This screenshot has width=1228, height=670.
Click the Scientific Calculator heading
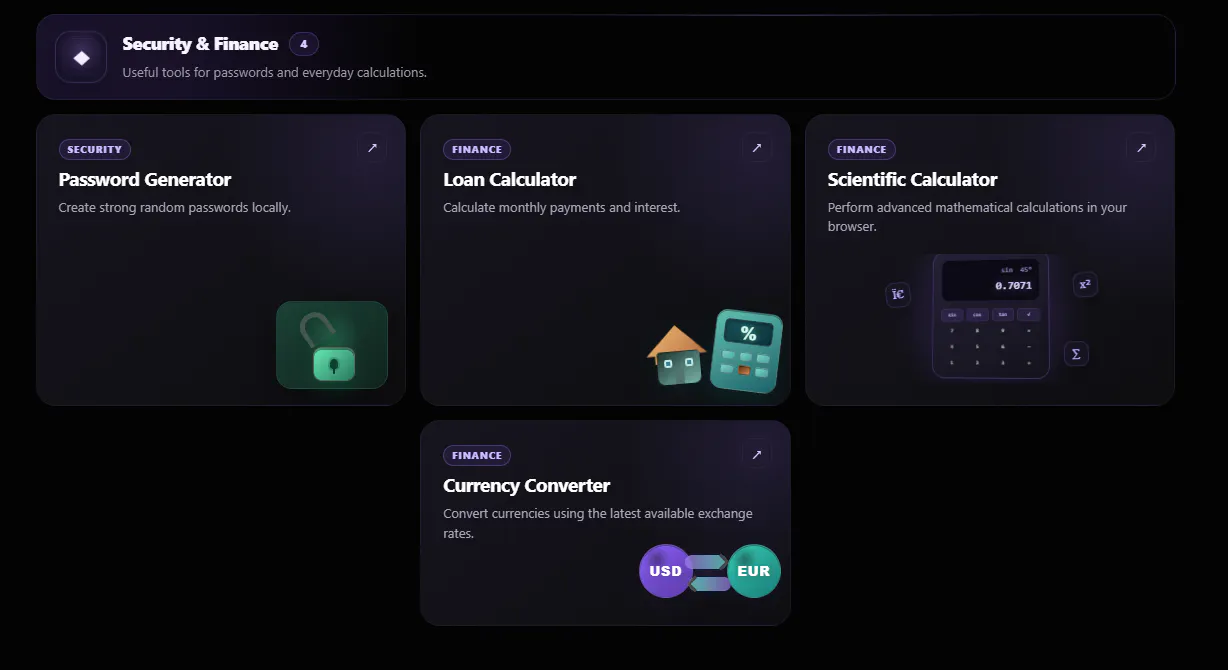913,179
